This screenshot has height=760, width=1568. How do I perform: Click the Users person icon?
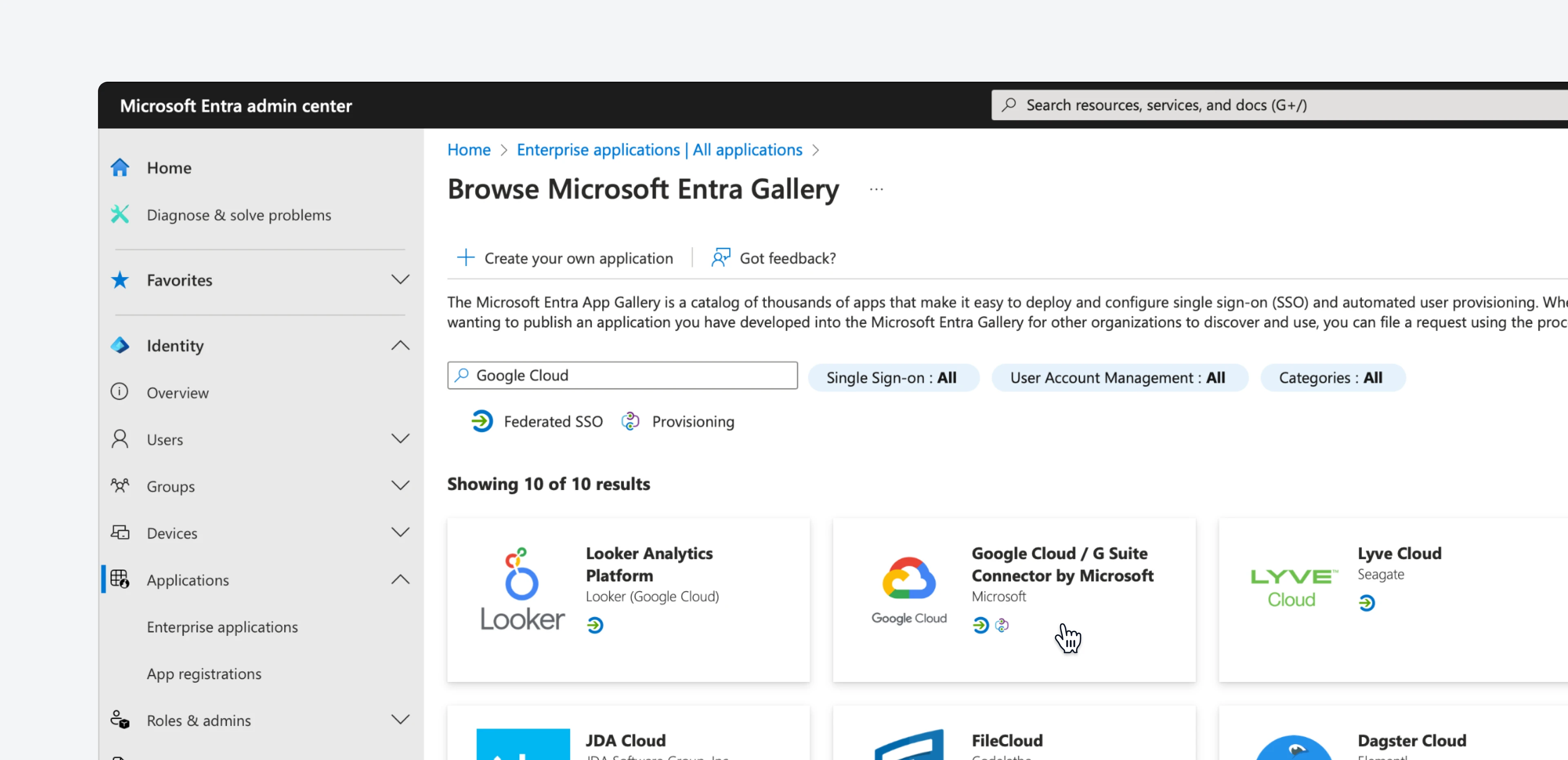[120, 439]
